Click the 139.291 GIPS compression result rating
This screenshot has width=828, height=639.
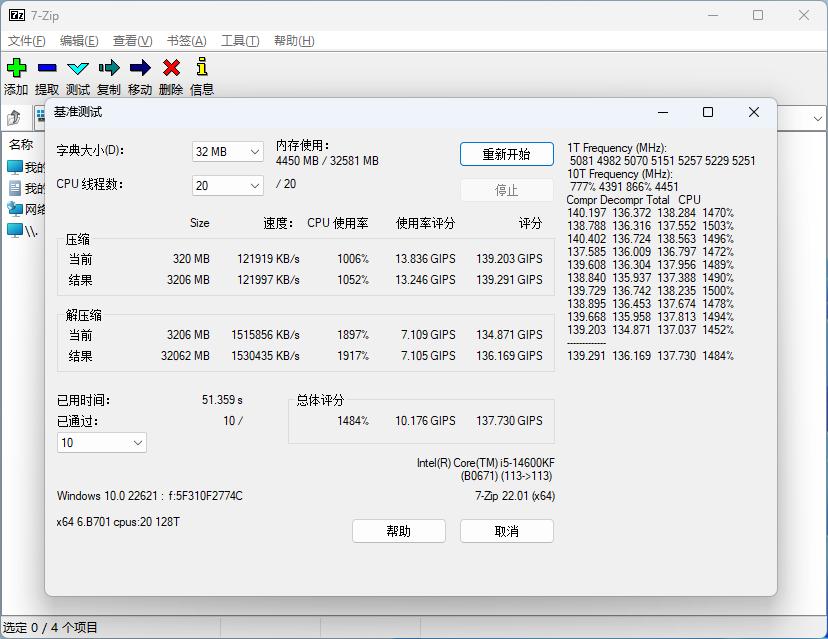click(x=509, y=279)
